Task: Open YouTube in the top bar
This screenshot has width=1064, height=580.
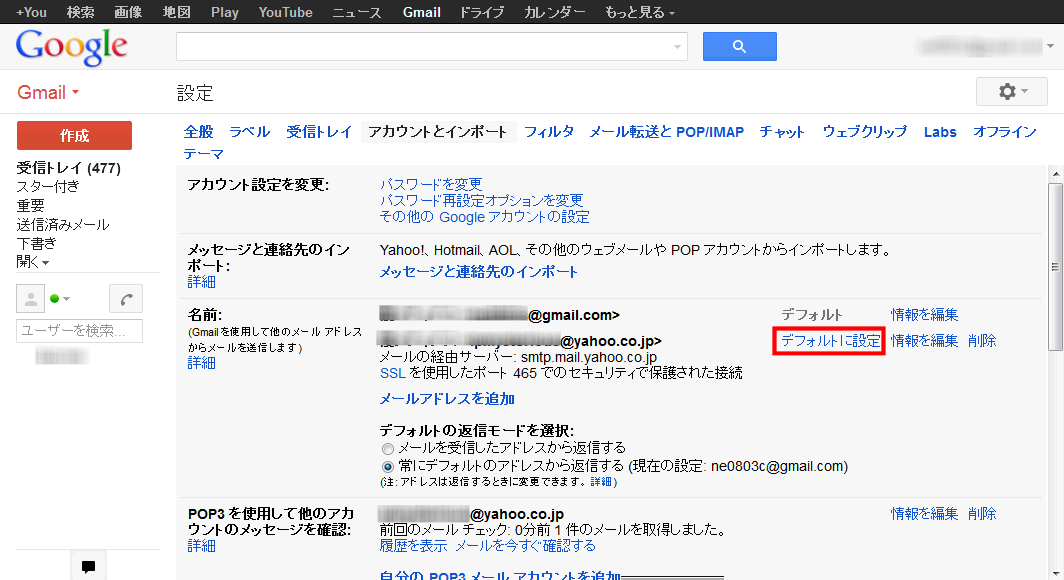Action: pos(285,12)
